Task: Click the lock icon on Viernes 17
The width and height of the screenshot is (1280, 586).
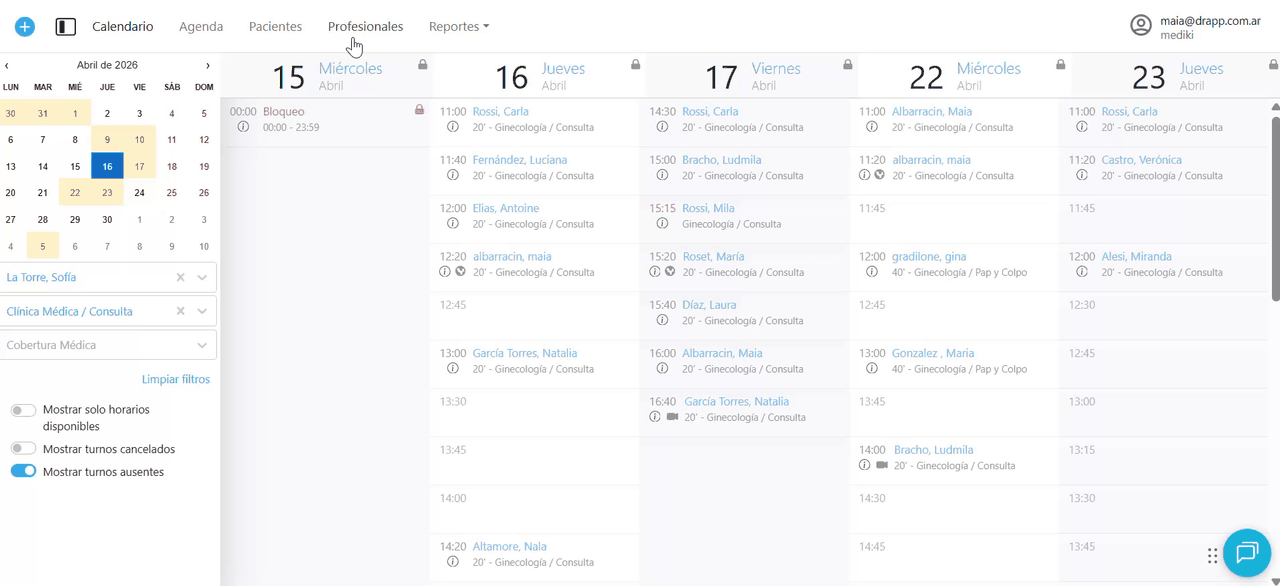Action: point(848,65)
